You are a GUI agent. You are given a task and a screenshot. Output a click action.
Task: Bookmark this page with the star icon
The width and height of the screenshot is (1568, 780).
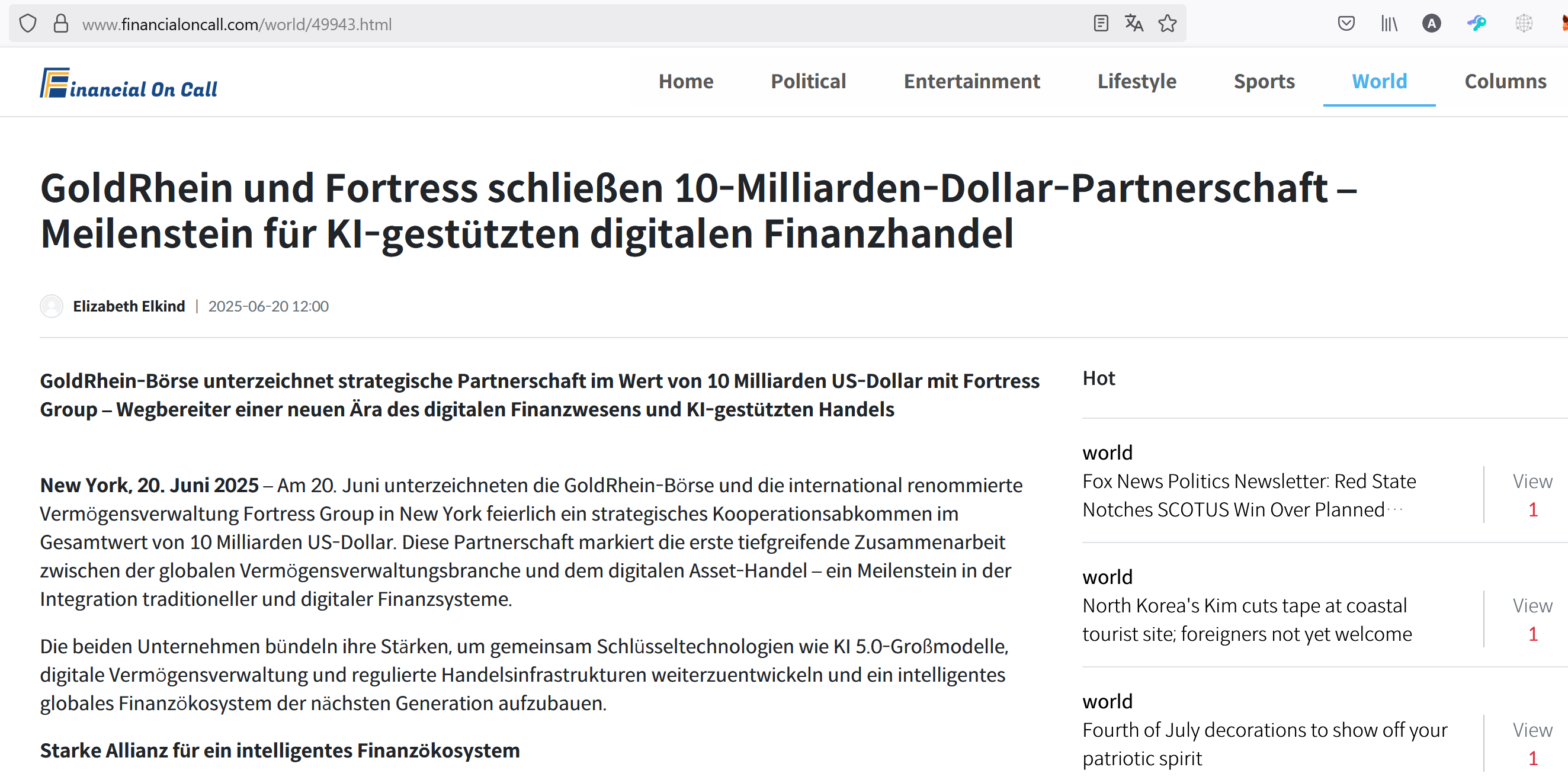coord(1167,24)
